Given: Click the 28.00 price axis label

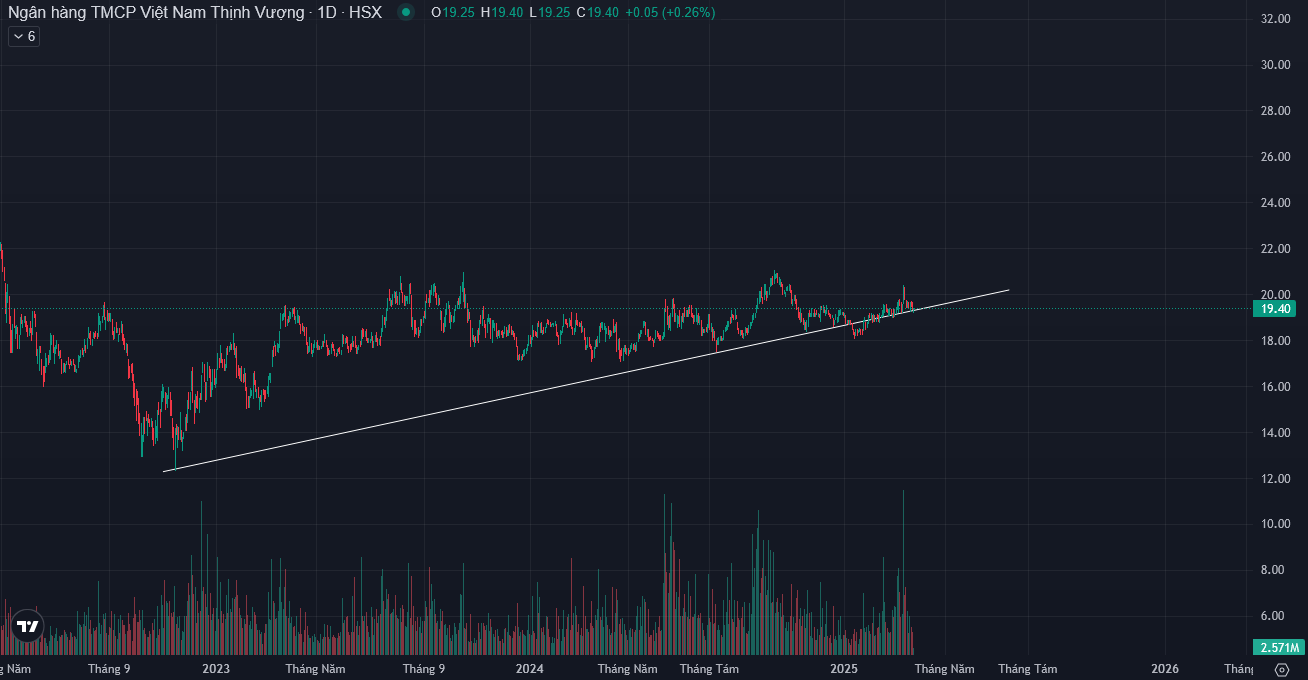Looking at the screenshot, I should (x=1274, y=111).
